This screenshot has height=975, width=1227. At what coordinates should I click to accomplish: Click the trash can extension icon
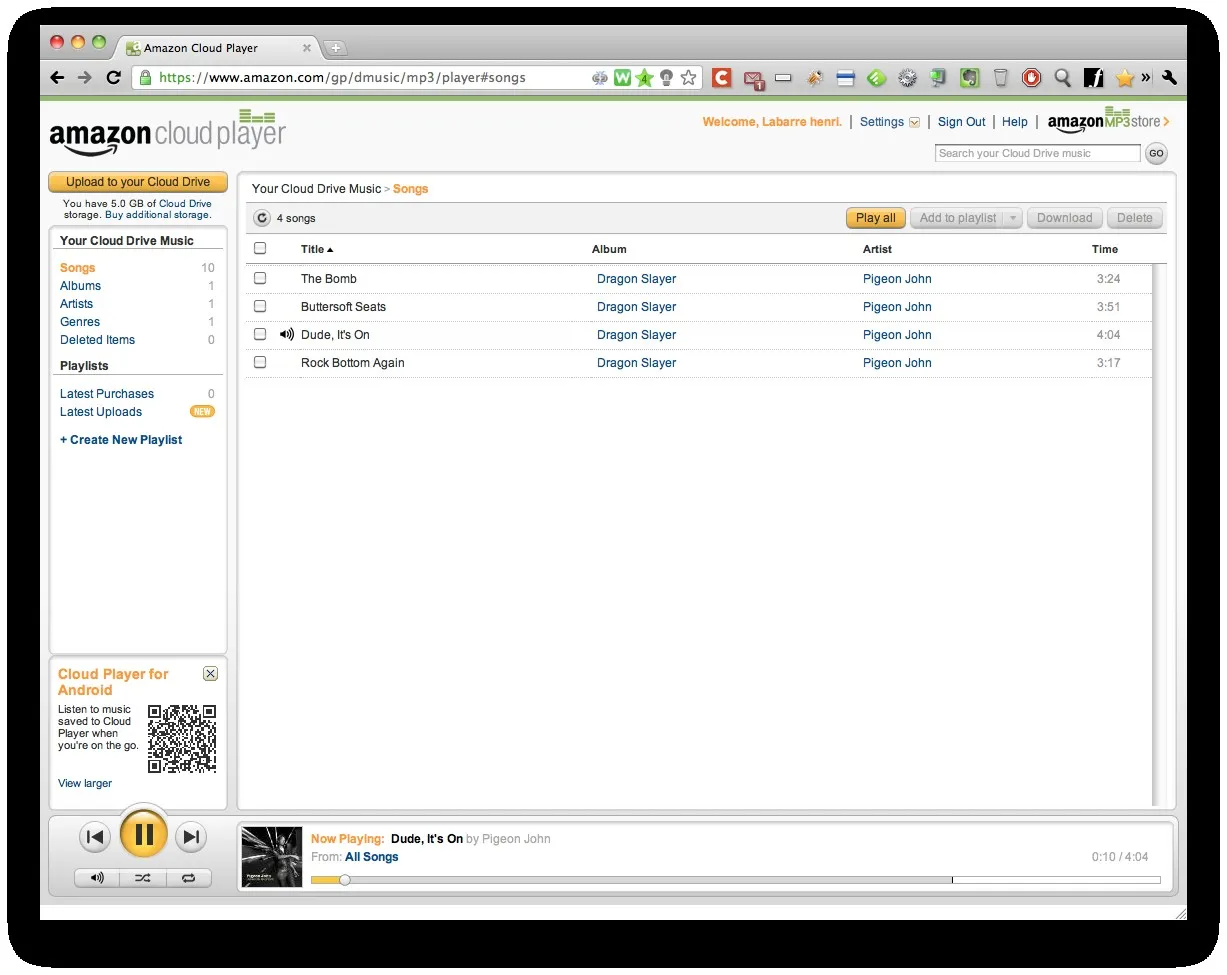(x=1001, y=77)
